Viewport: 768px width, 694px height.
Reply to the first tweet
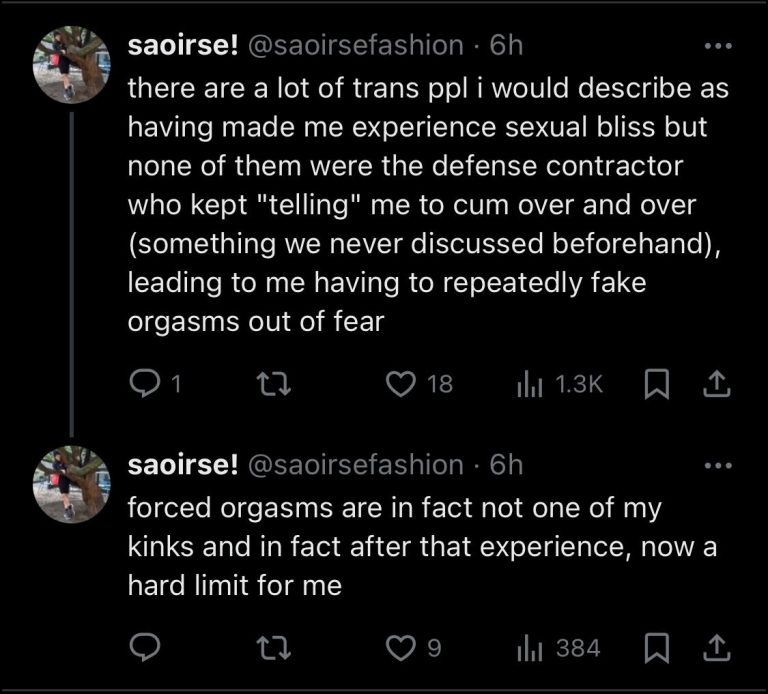pos(146,384)
